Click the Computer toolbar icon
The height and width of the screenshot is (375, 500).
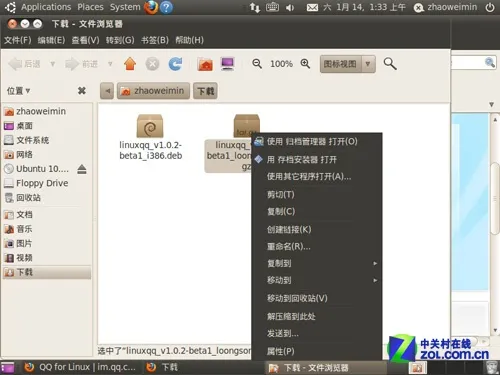pyautogui.click(x=228, y=64)
